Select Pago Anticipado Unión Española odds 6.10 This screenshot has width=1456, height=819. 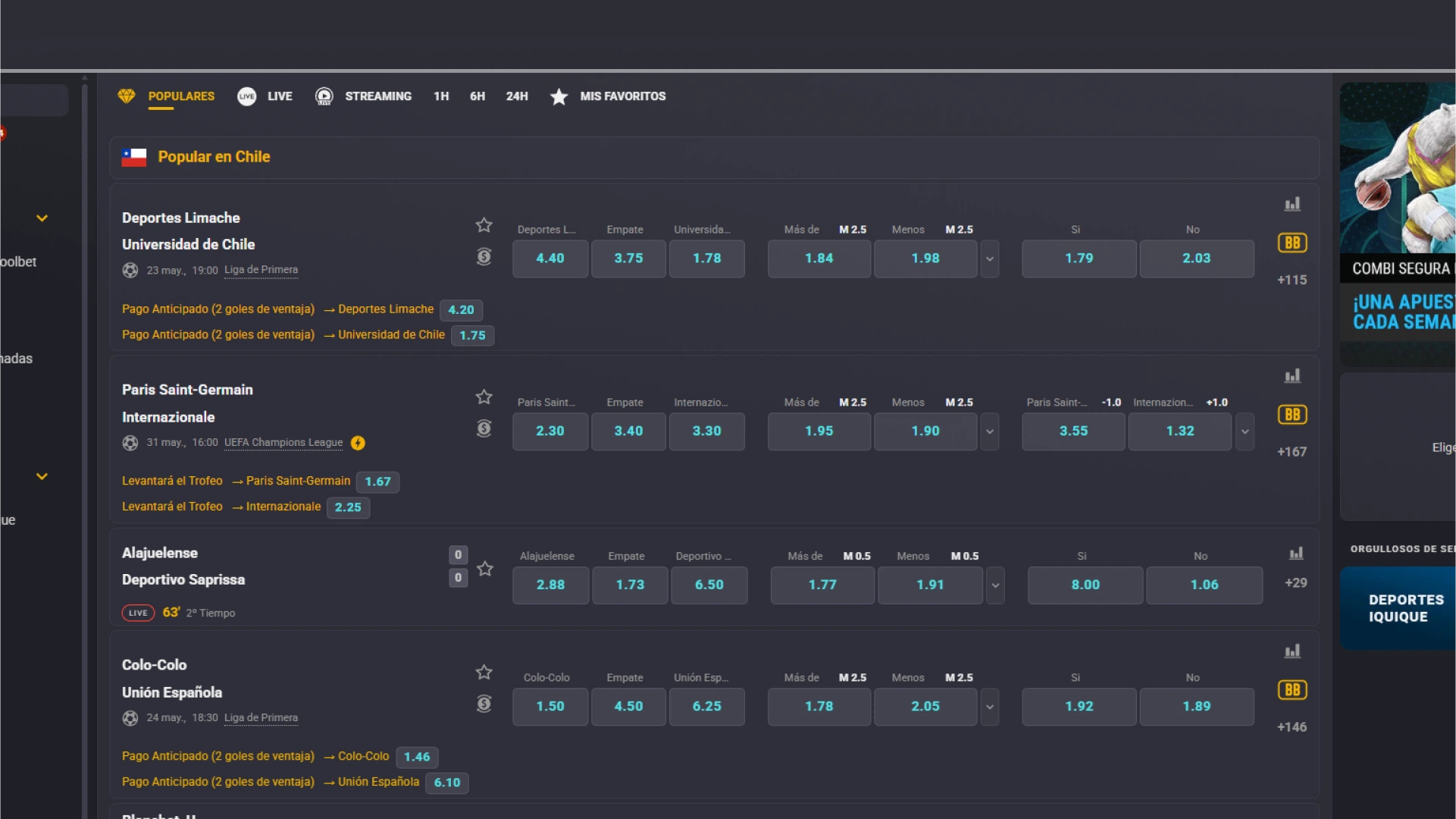point(447,783)
